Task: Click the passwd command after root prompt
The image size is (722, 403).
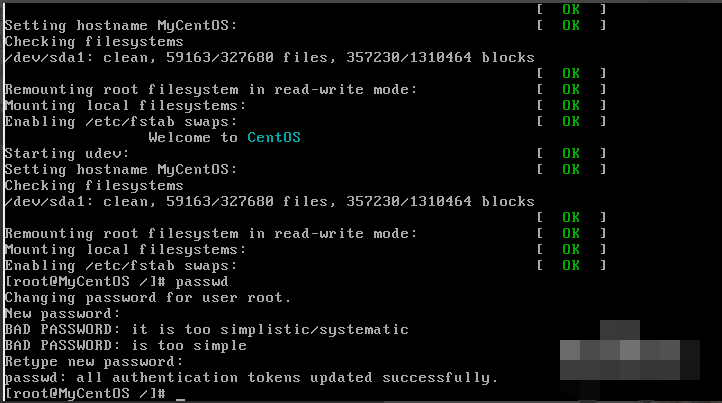Action: (202, 281)
